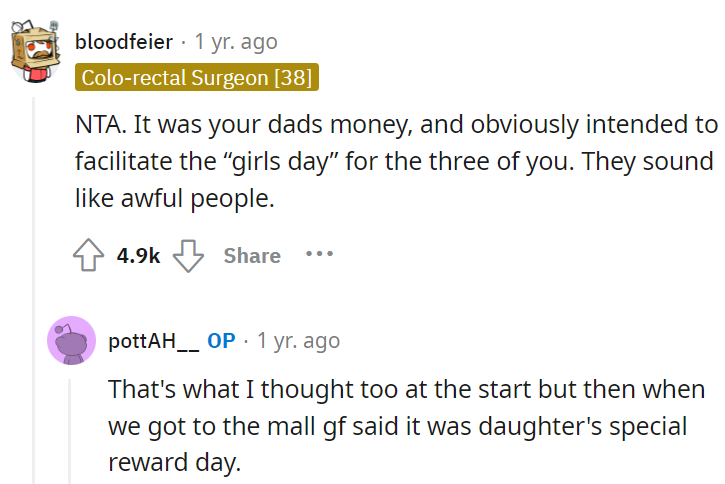The image size is (725, 484).
Task: Click 'reward day.' ending the reply
Action: (175, 463)
